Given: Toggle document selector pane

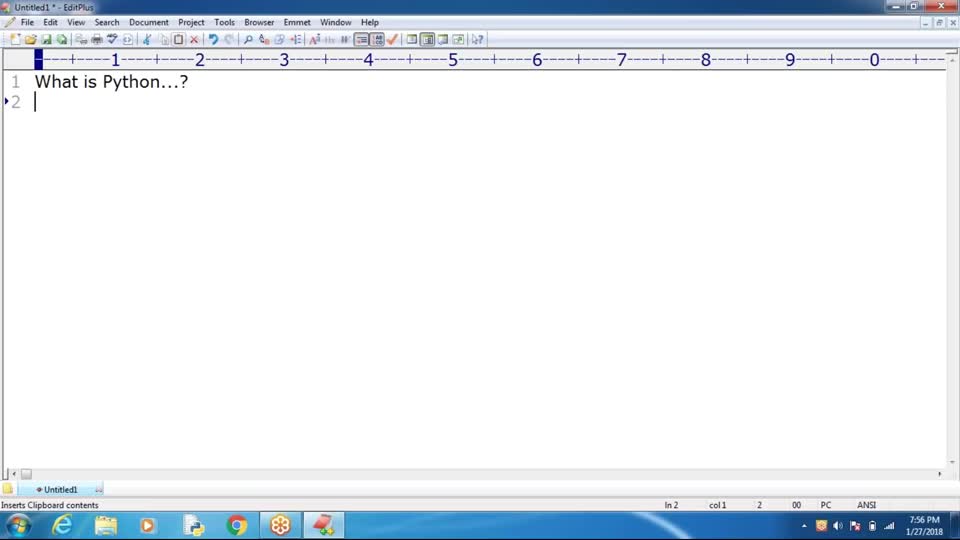Looking at the screenshot, I should pos(427,40).
